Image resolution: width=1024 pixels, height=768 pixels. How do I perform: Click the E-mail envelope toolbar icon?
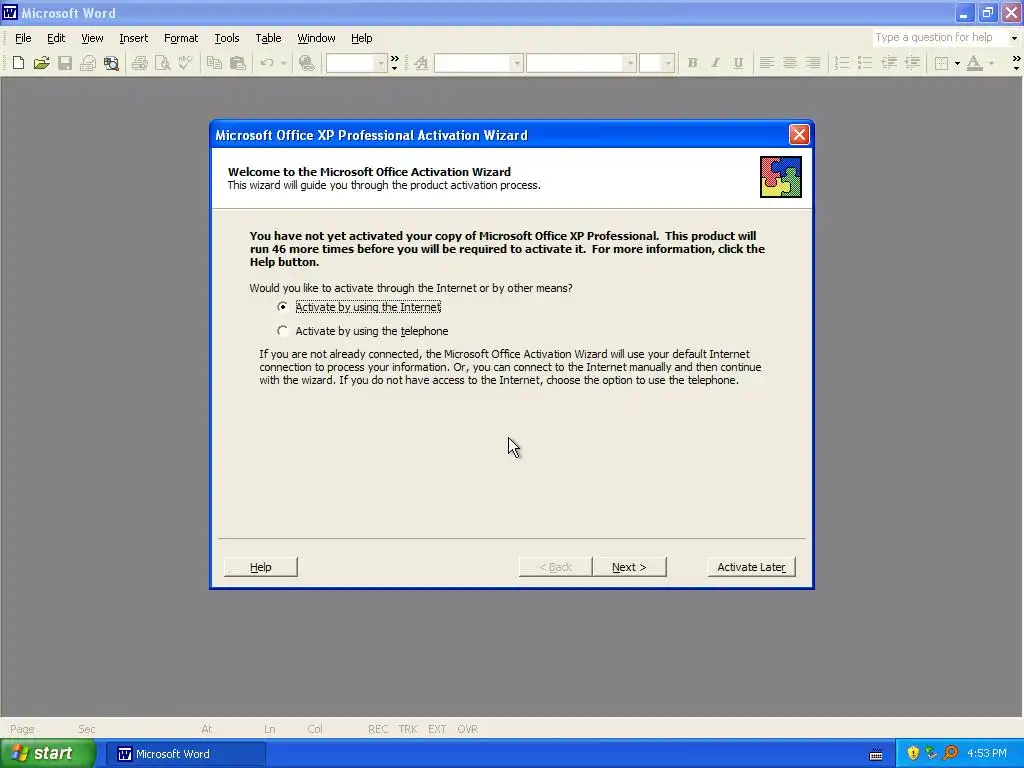pyautogui.click(x=88, y=63)
